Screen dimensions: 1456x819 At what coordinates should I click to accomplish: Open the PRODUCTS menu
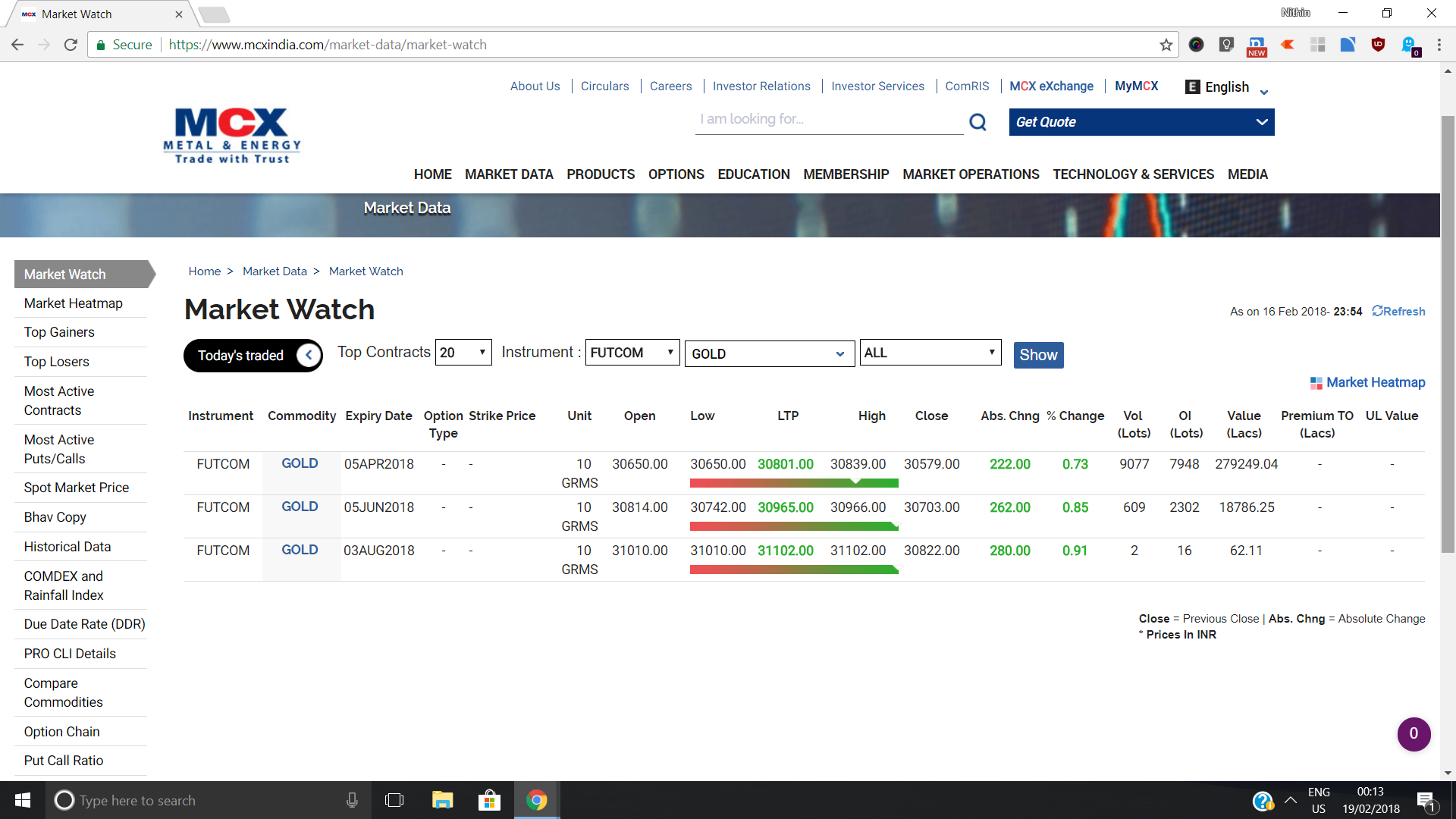tap(601, 174)
